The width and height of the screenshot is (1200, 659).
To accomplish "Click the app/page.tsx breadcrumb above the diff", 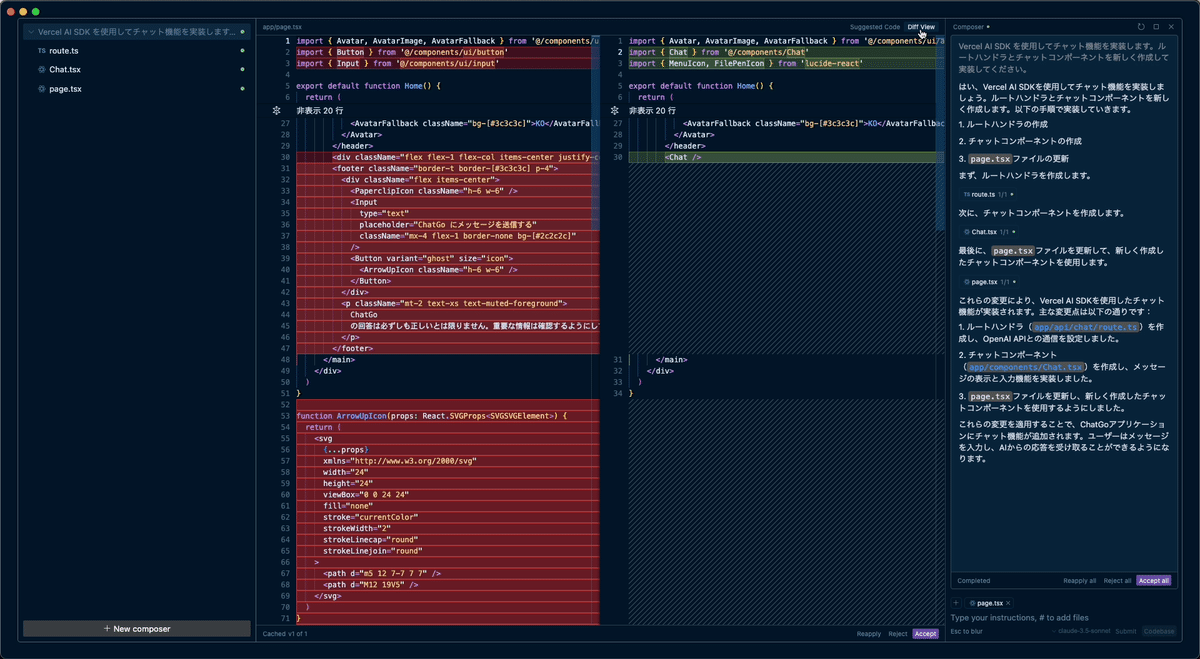I will tap(282, 27).
